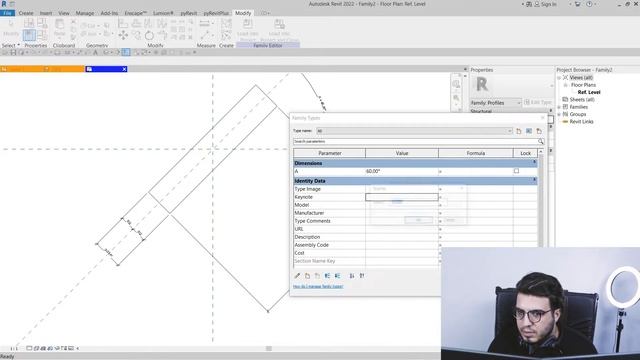
Task: Expand the Groups tree node
Action: coord(559,114)
